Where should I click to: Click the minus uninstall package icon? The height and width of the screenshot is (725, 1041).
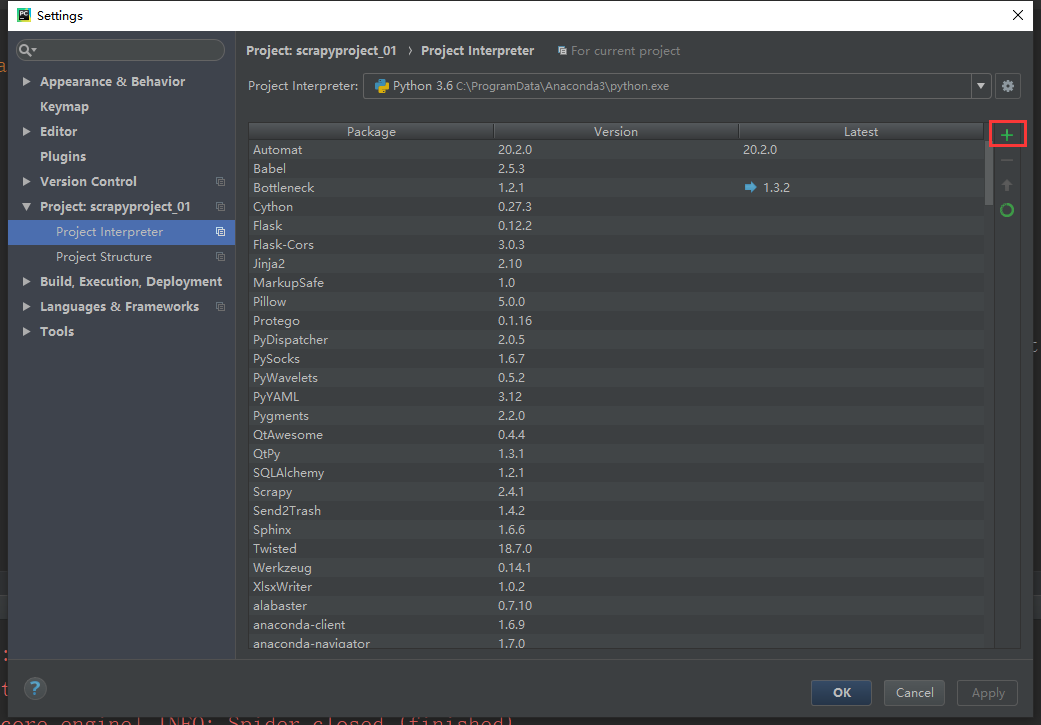(1007, 160)
